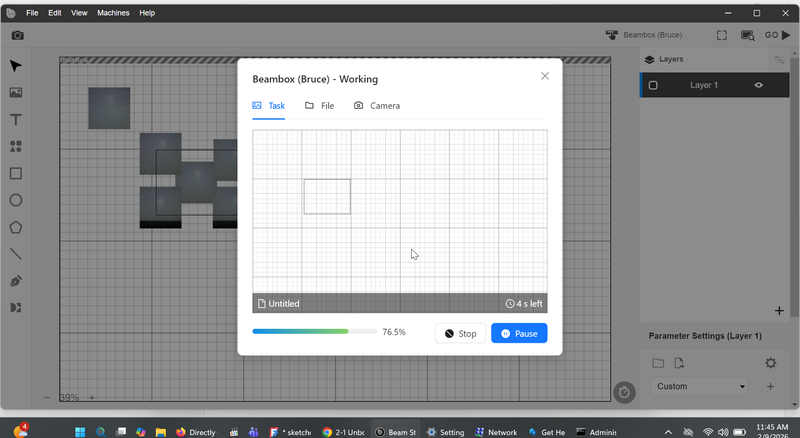Click the bottom tool below the Pen
Image resolution: width=800 pixels, height=438 pixels.
(16, 307)
